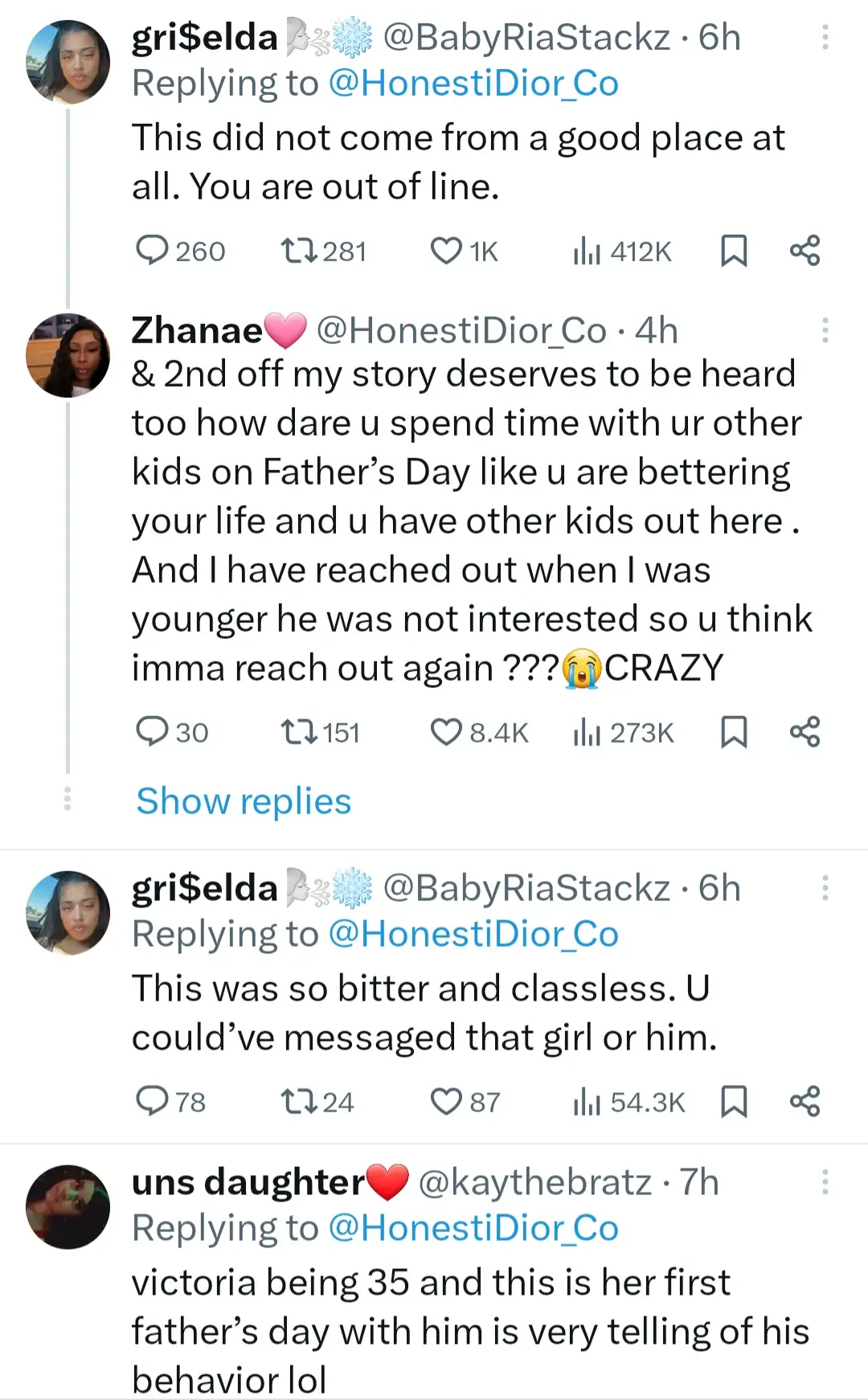The height and width of the screenshot is (1400, 868).
Task: Open @HonestiDior_Co link in kaythebratz reply
Action: coord(473,1228)
